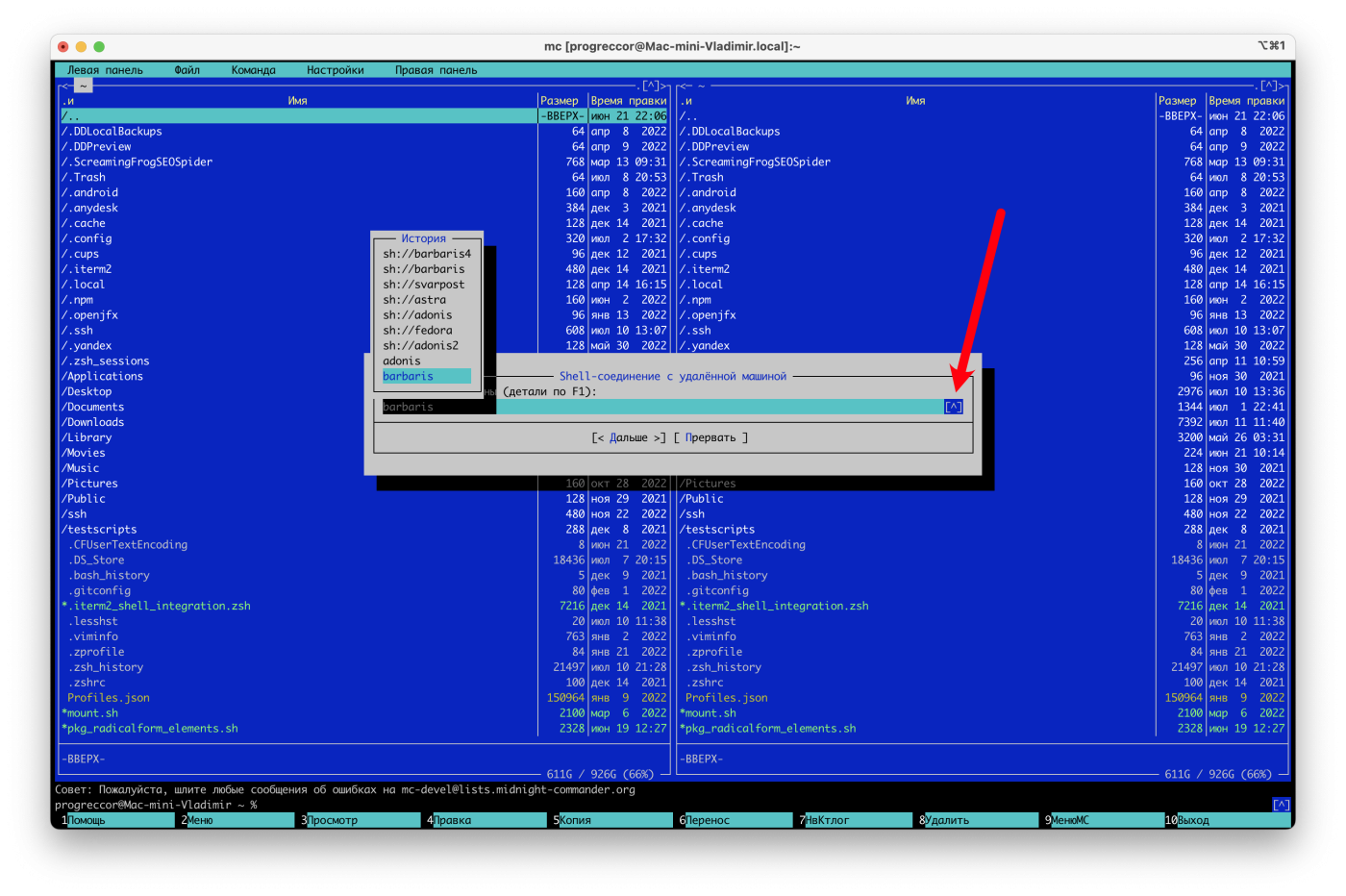Click 4 Правка function key
Image resolution: width=1346 pixels, height=896 pixels.
(488, 820)
